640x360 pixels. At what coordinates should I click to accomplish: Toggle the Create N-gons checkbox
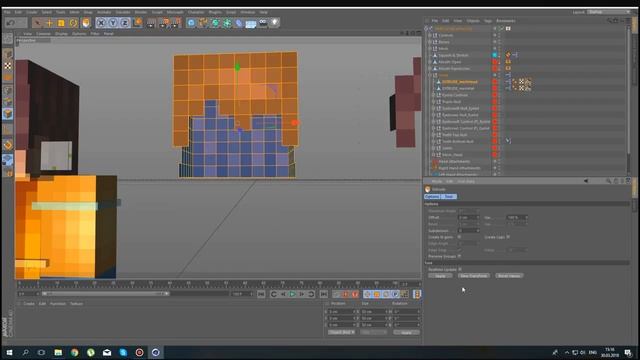click(x=459, y=237)
